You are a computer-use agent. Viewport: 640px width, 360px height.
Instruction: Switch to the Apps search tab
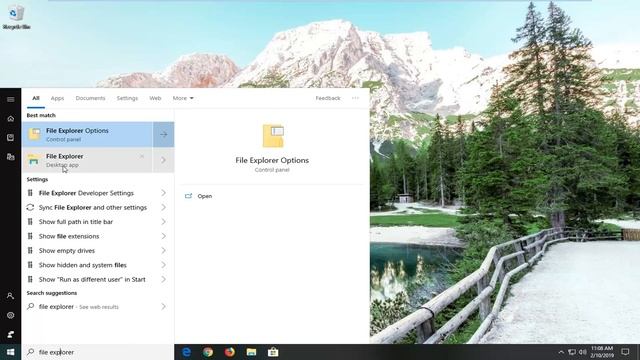57,98
